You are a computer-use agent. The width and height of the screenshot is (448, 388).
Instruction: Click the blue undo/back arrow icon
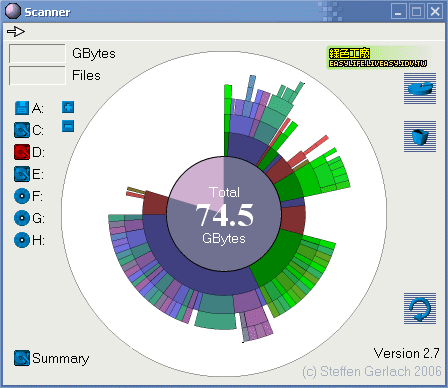[420, 308]
